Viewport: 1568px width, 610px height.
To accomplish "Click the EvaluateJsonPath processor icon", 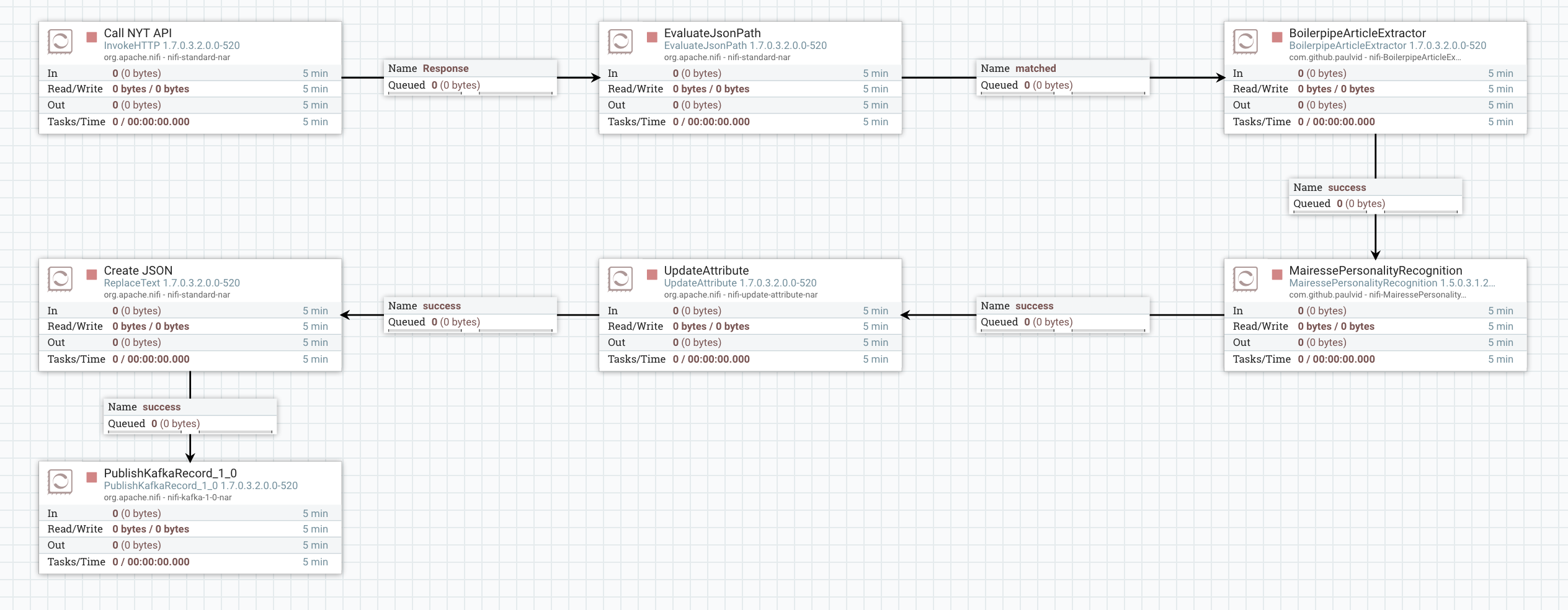I will (620, 42).
